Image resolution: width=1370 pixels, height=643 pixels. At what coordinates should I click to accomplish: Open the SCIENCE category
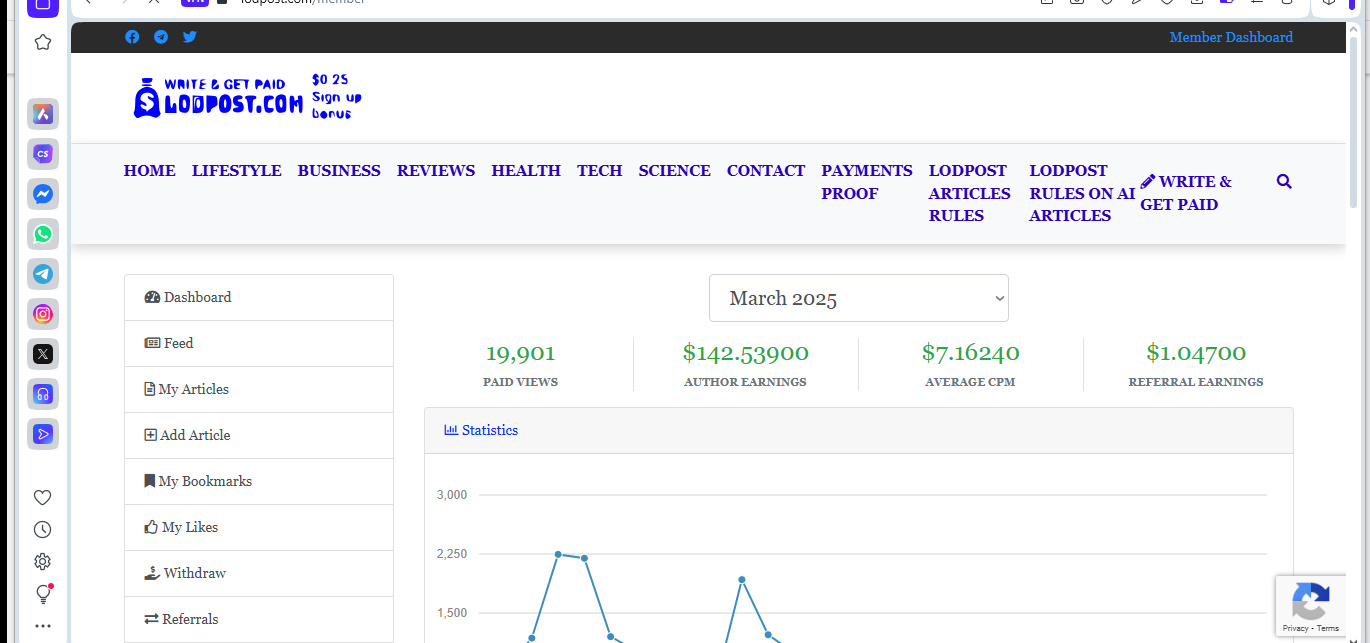(675, 171)
